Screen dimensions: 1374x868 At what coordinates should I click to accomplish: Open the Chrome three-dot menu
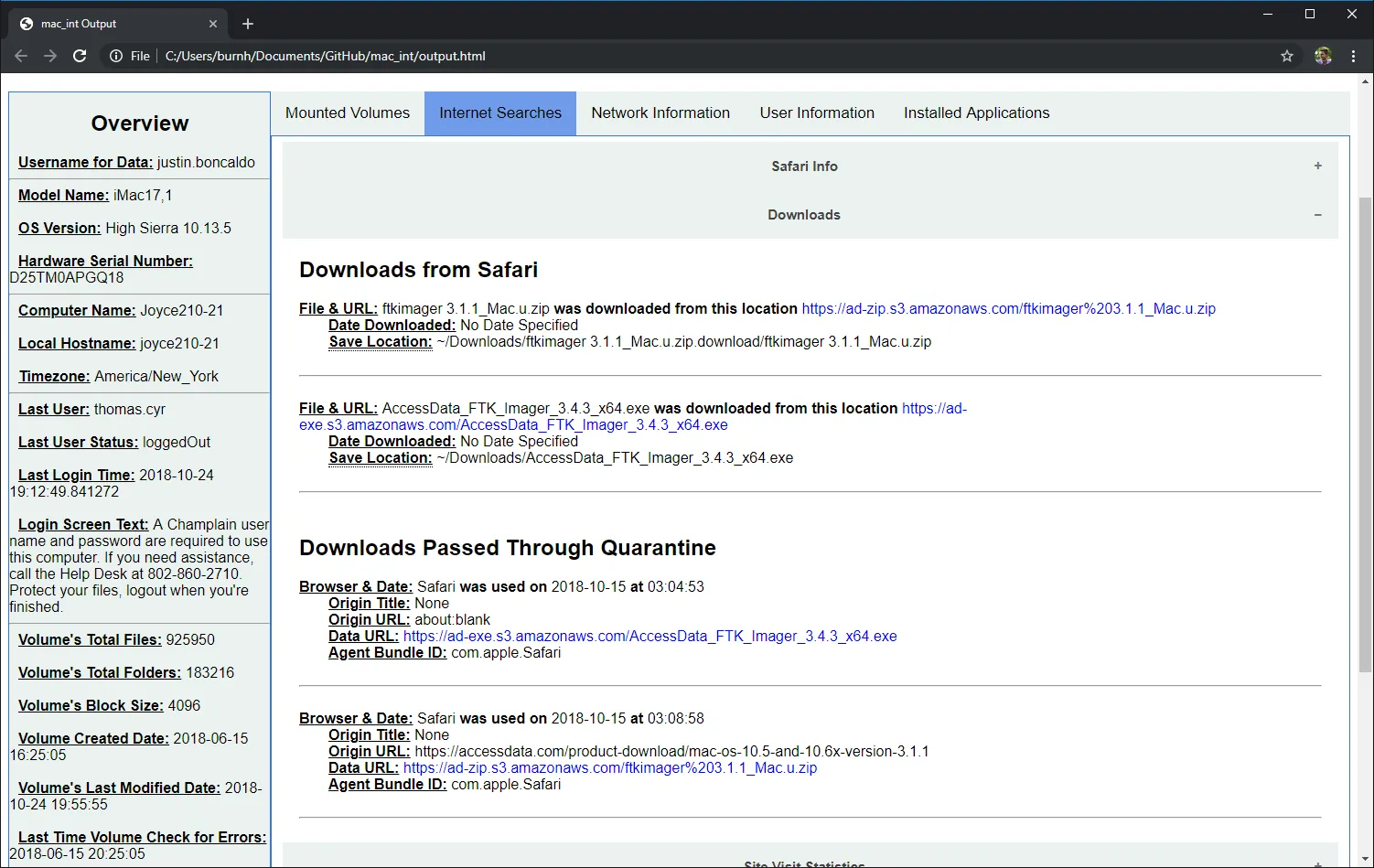pos(1354,56)
